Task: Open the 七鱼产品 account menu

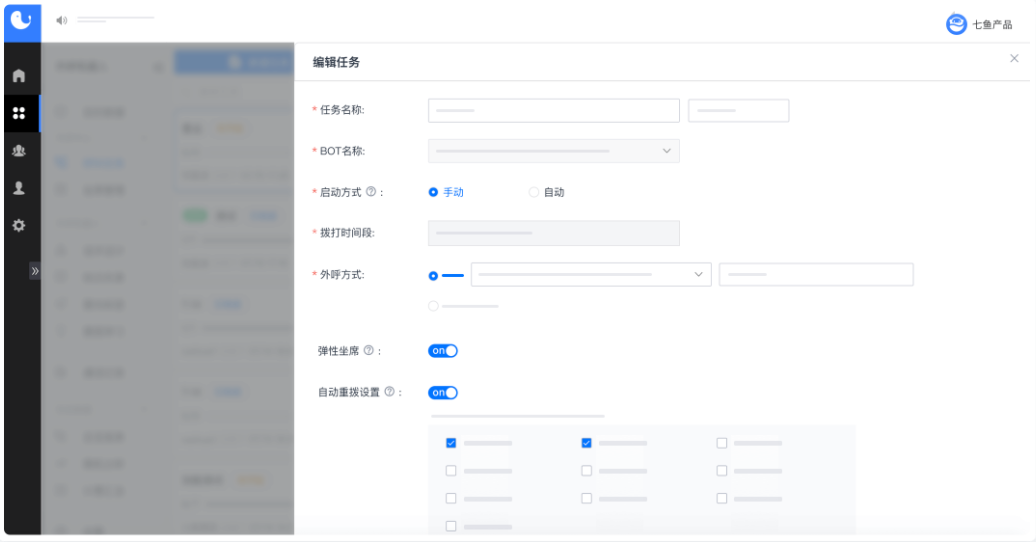Action: pyautogui.click(x=980, y=25)
